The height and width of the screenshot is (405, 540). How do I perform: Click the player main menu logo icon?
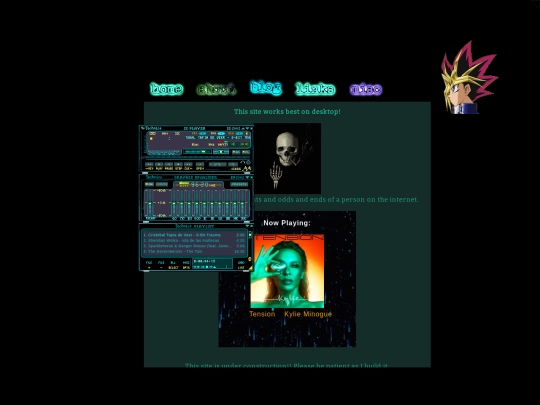click(143, 128)
